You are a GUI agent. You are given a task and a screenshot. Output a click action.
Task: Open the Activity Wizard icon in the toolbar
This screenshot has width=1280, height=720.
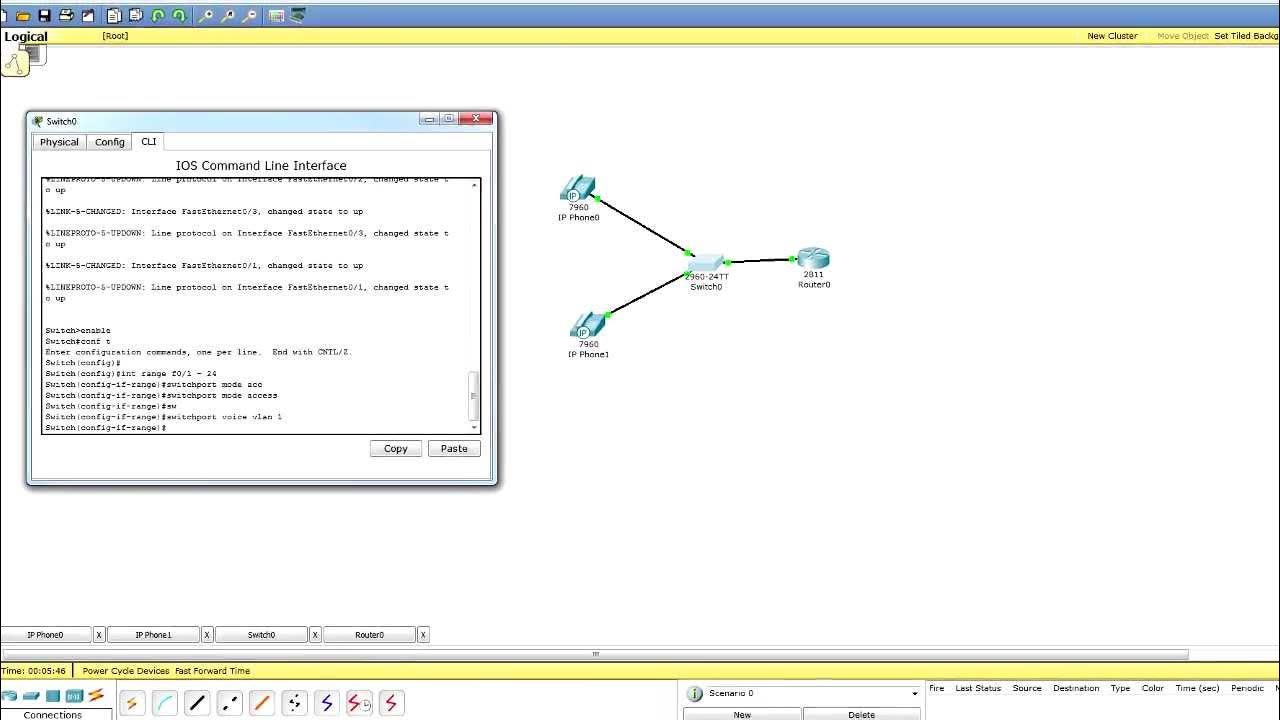[88, 16]
